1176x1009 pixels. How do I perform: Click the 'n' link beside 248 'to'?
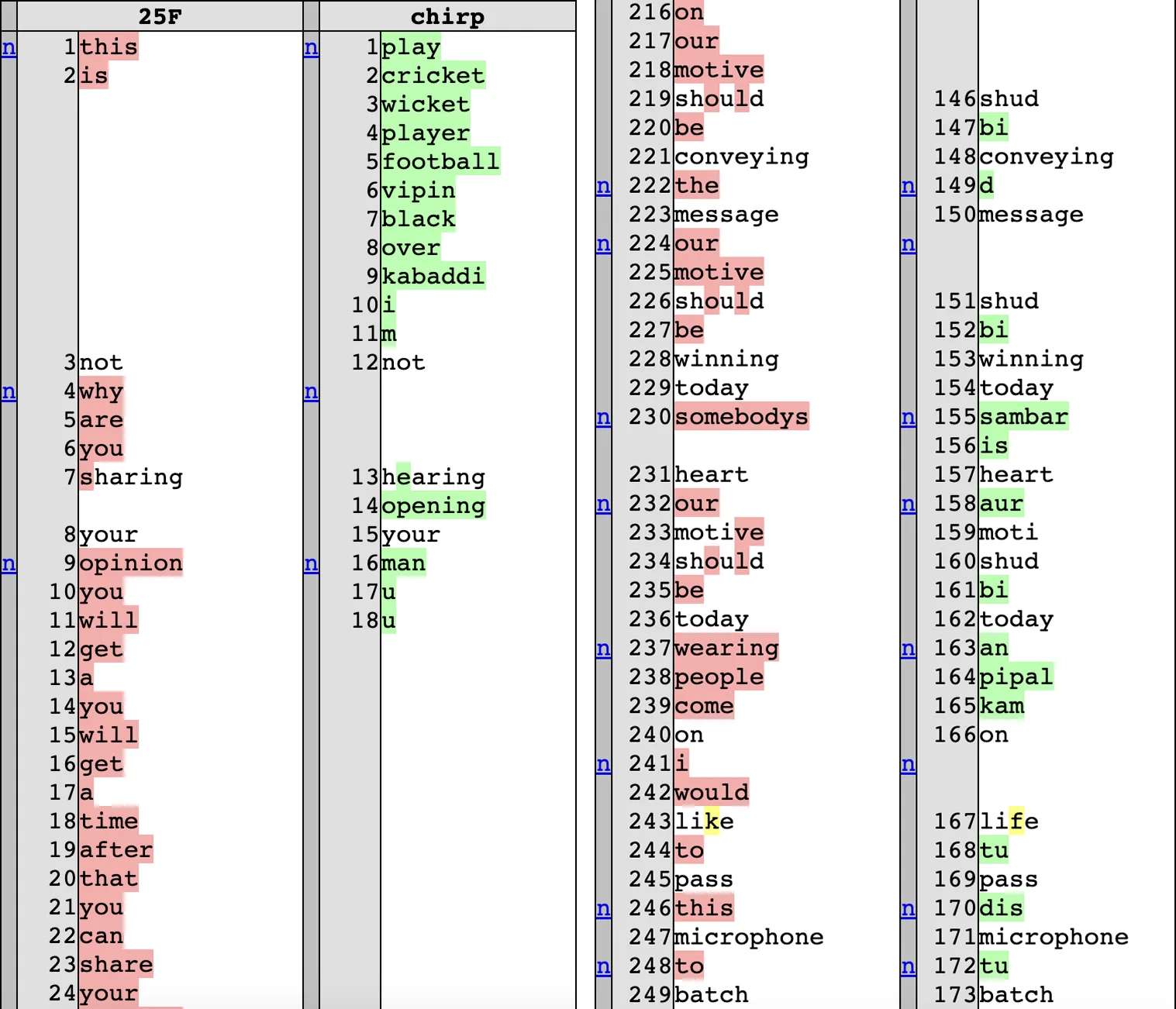click(x=603, y=967)
